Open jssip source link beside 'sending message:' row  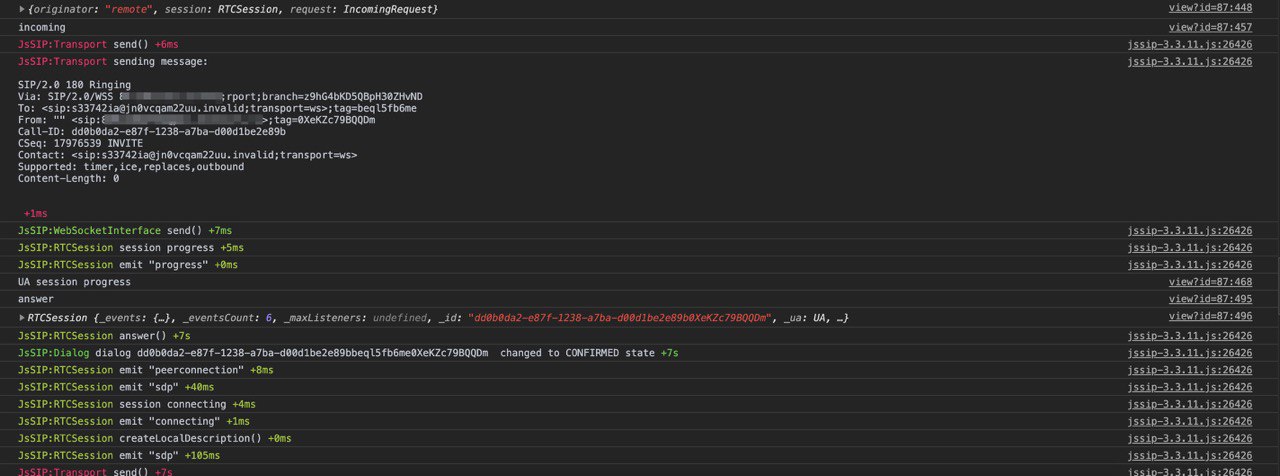coord(1190,61)
